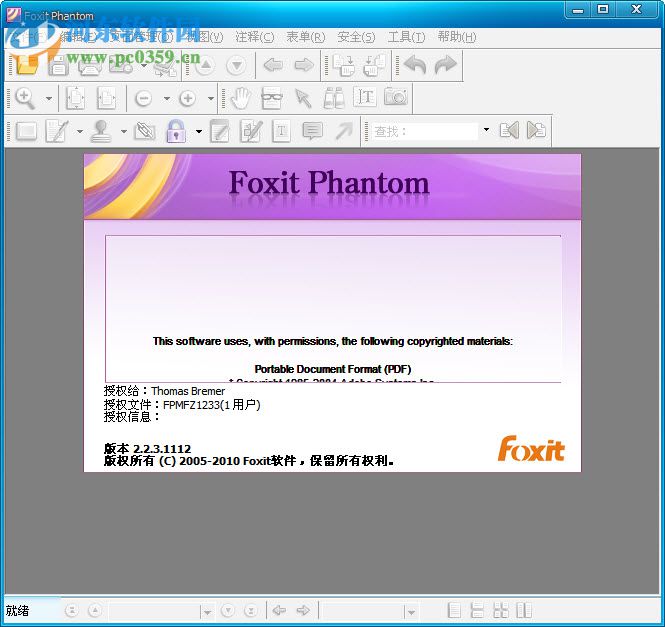Click the glasses reading-mode icon
Screen dimensions: 665x627
click(x=272, y=98)
